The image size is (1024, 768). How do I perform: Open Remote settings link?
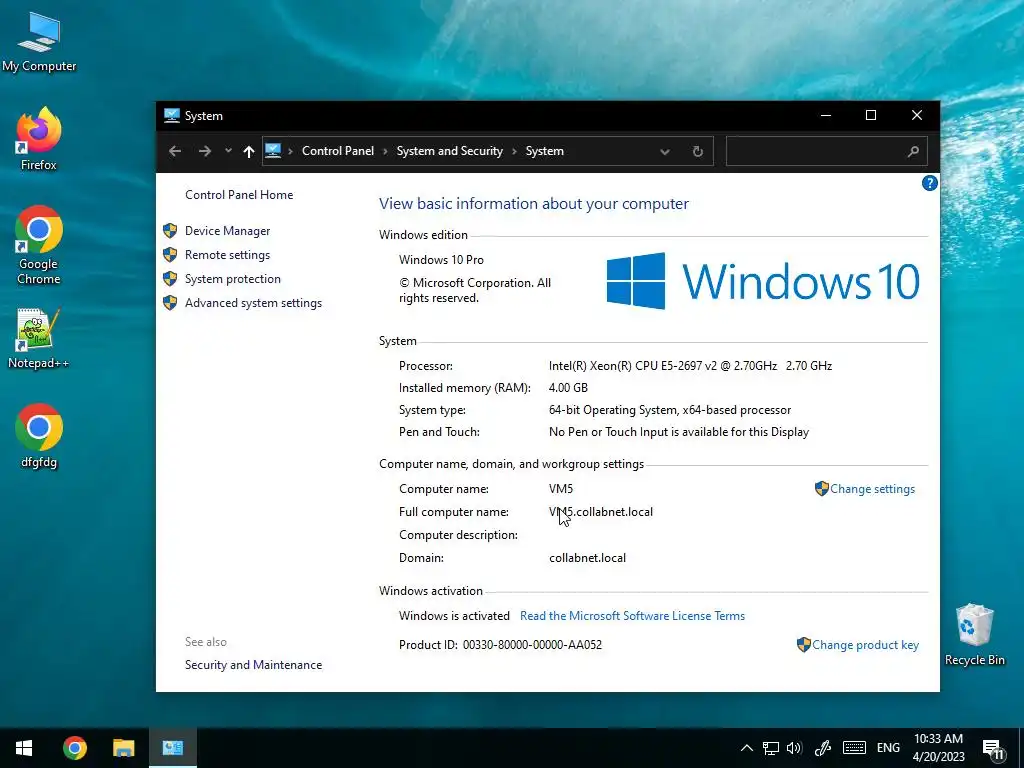[x=227, y=255]
